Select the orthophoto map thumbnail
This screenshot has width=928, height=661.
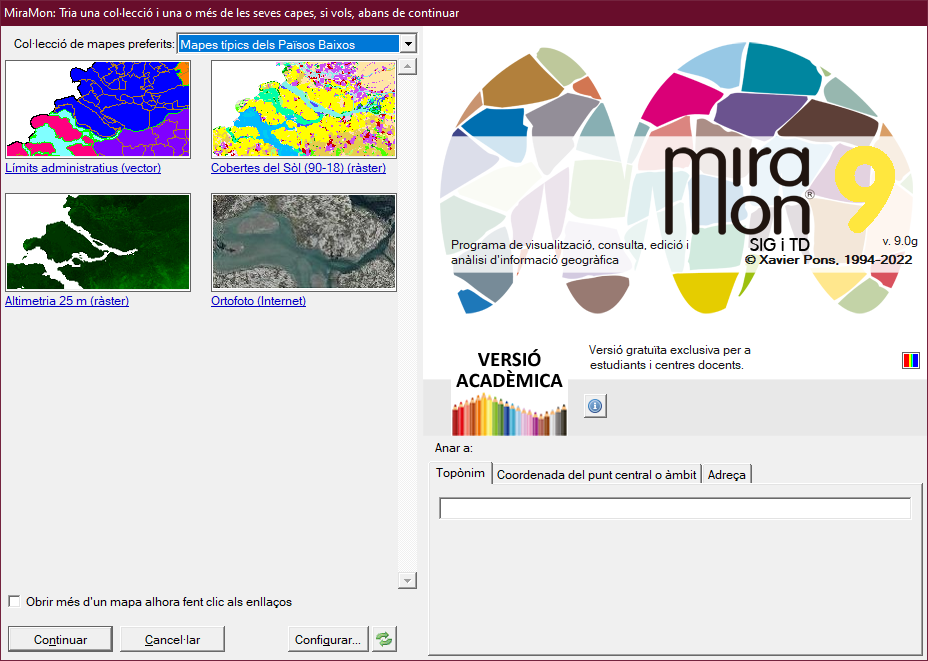(304, 242)
